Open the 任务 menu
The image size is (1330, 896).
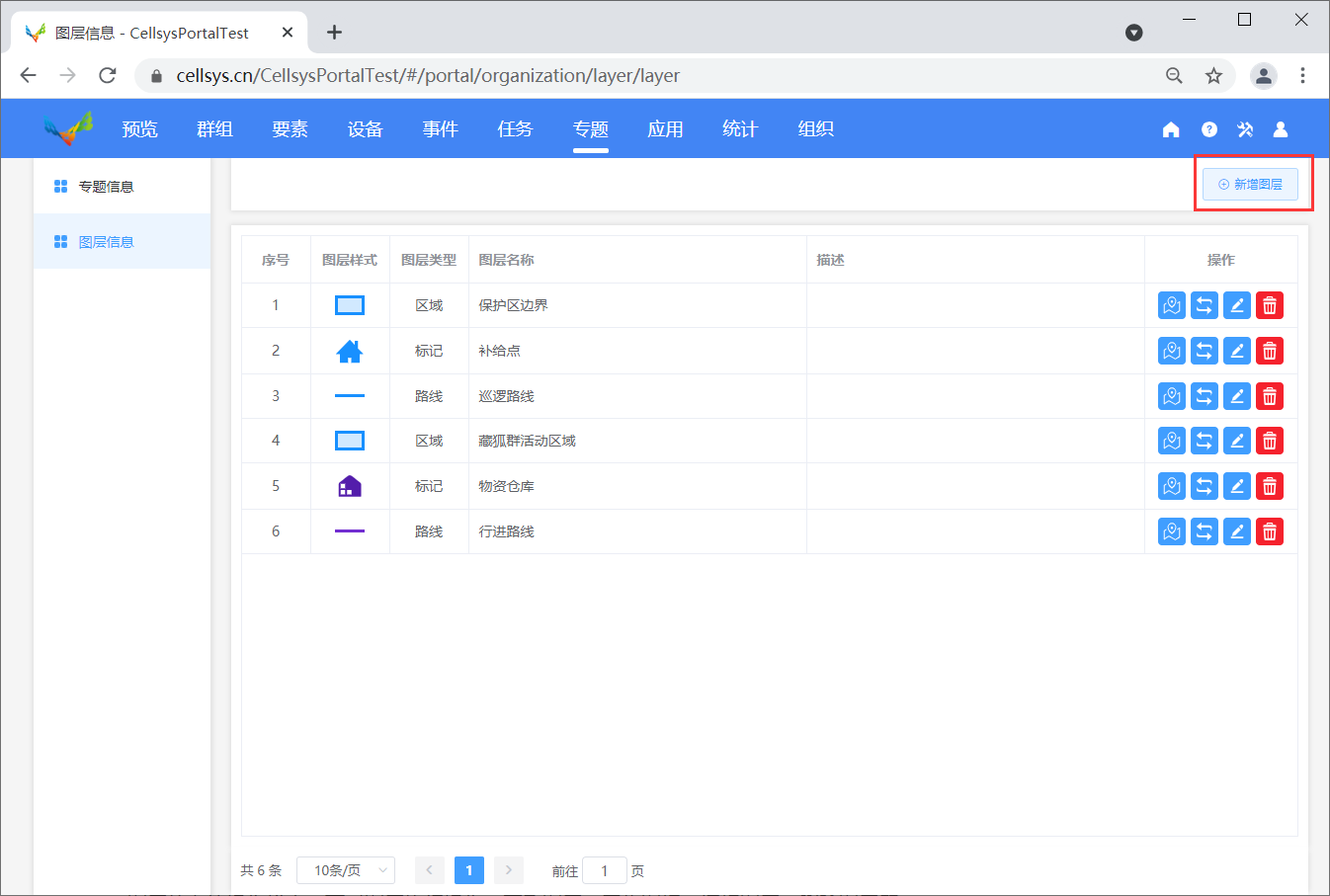click(515, 129)
